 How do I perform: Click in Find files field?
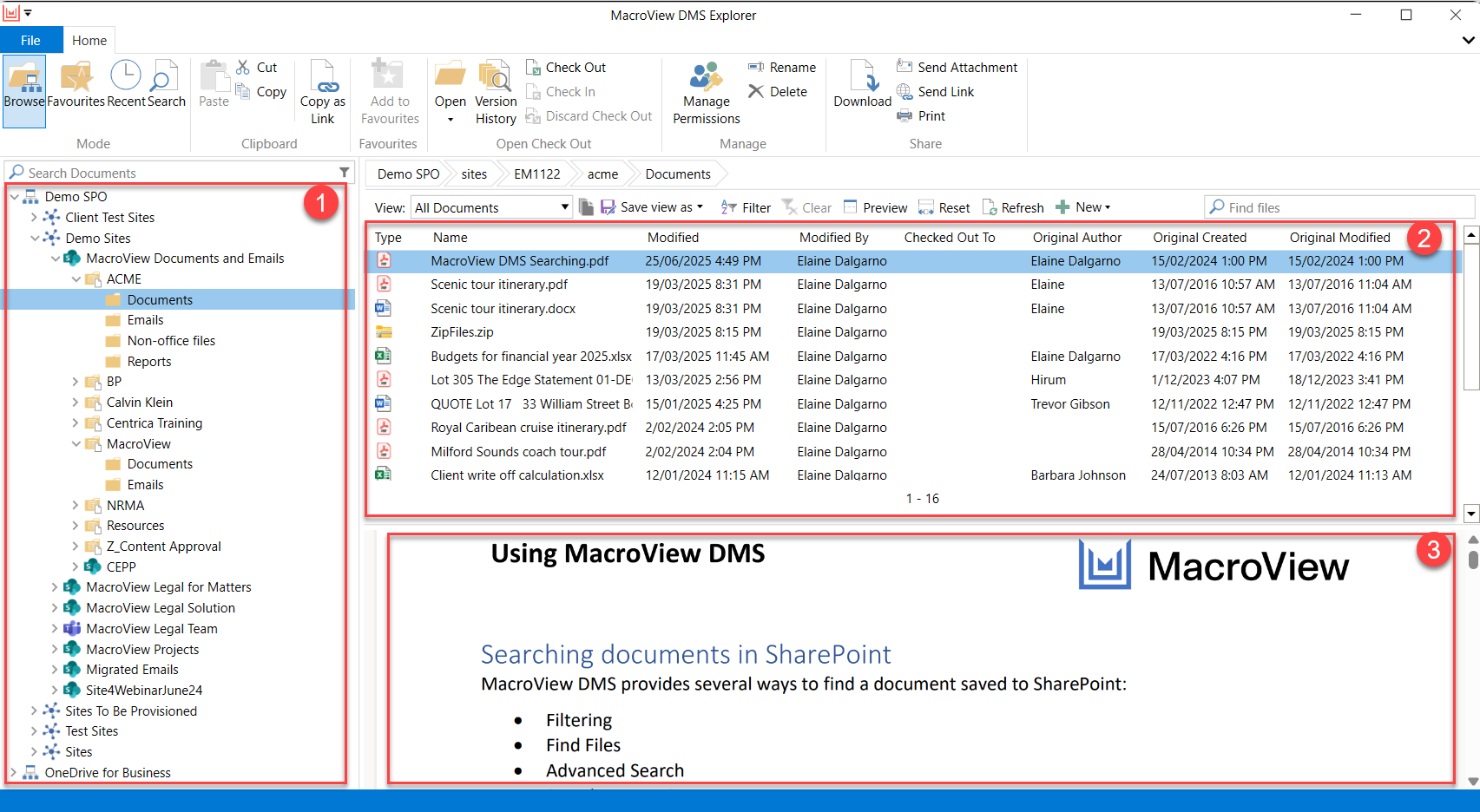[1339, 207]
